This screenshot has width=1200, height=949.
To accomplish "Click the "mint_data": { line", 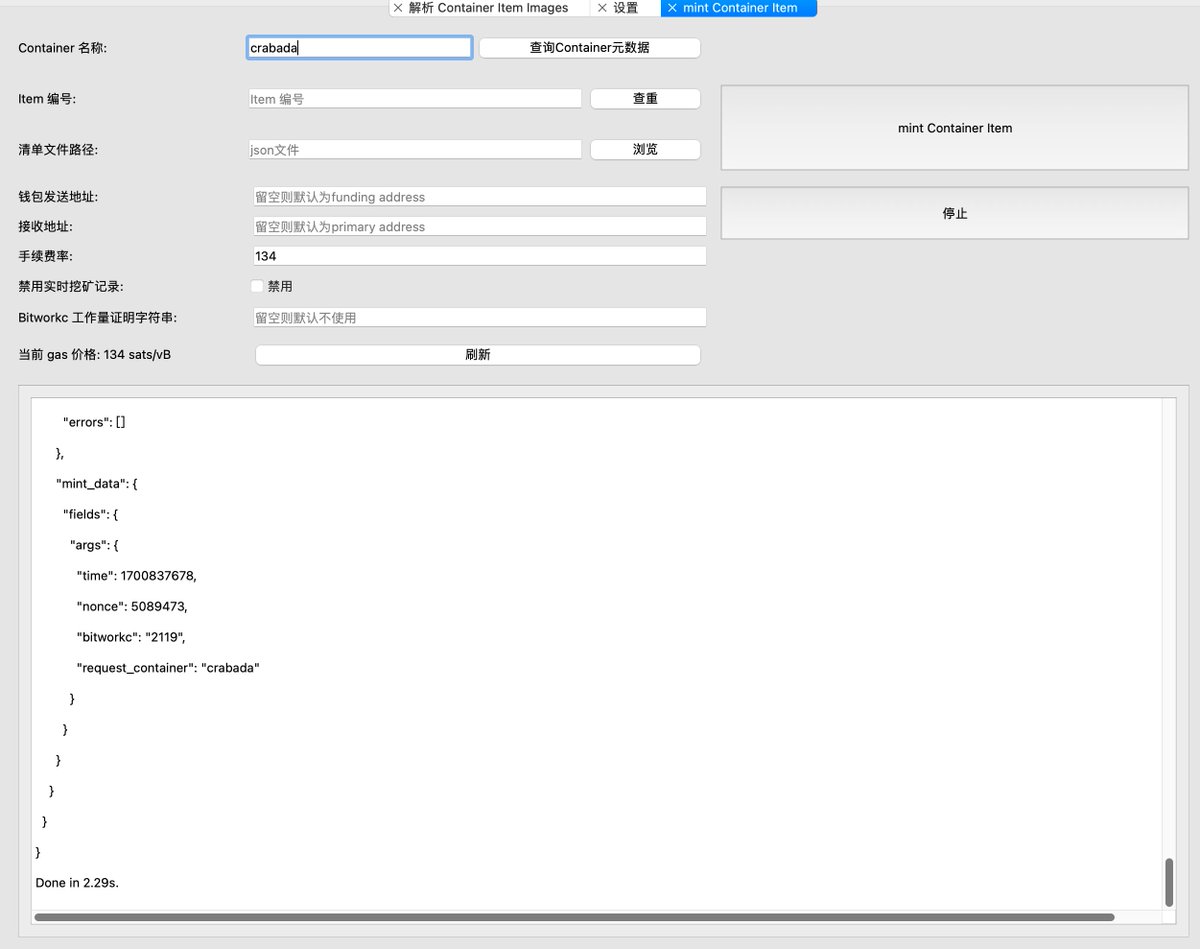I will point(97,483).
